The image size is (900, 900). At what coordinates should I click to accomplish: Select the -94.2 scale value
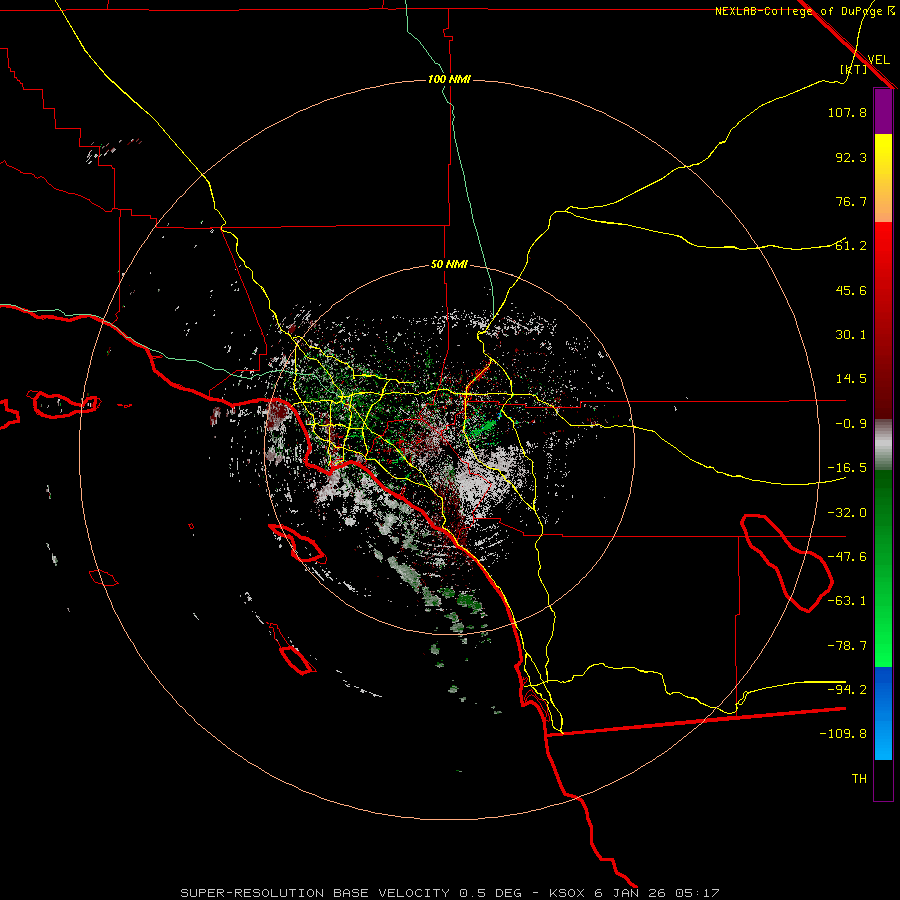click(847, 690)
